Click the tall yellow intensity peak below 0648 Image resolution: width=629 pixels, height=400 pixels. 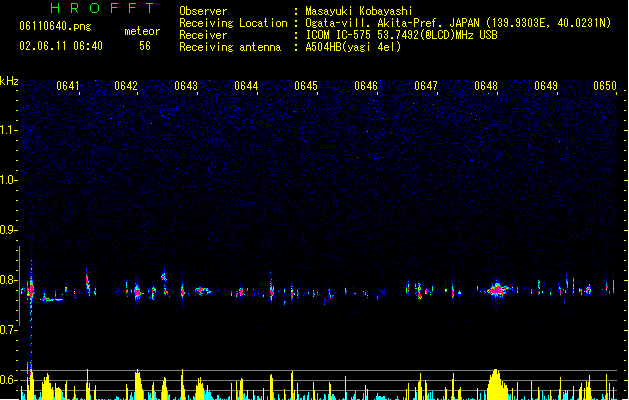[x=497, y=384]
